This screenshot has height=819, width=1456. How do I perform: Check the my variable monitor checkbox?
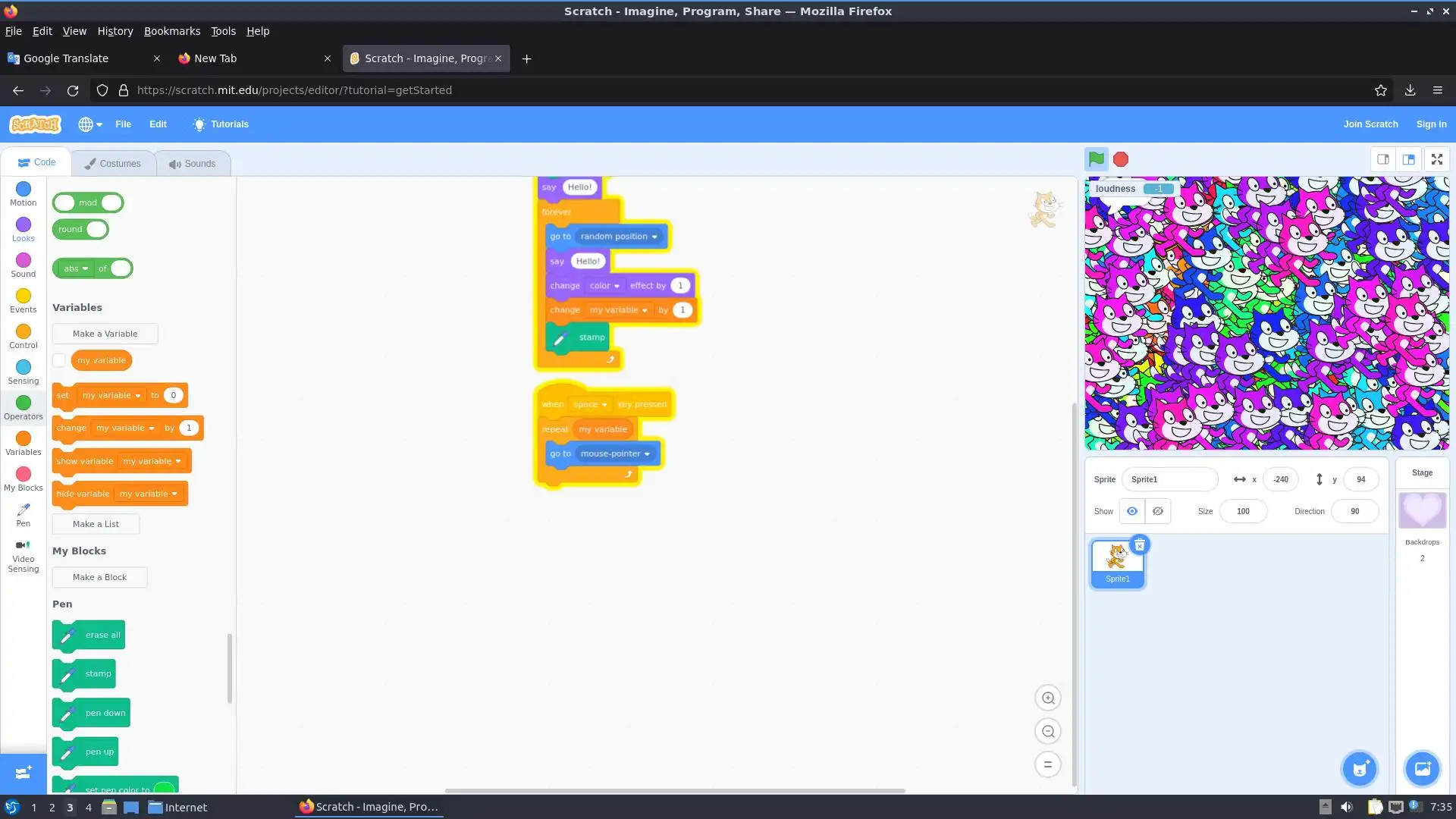59,360
